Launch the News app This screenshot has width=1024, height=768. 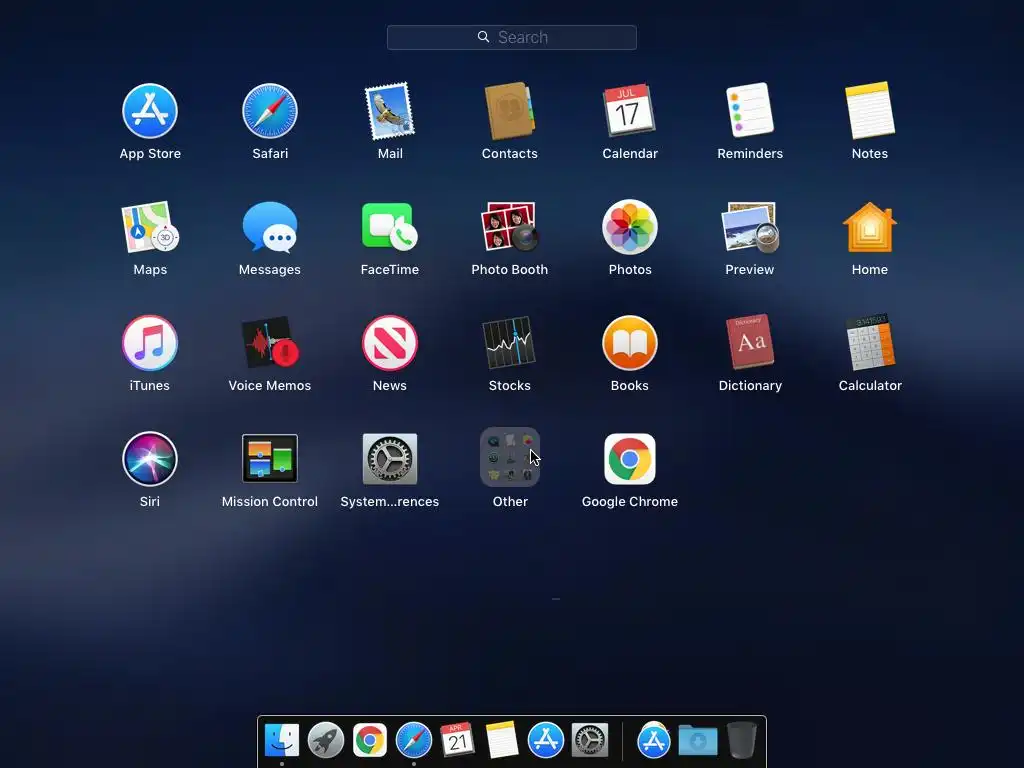click(x=390, y=343)
